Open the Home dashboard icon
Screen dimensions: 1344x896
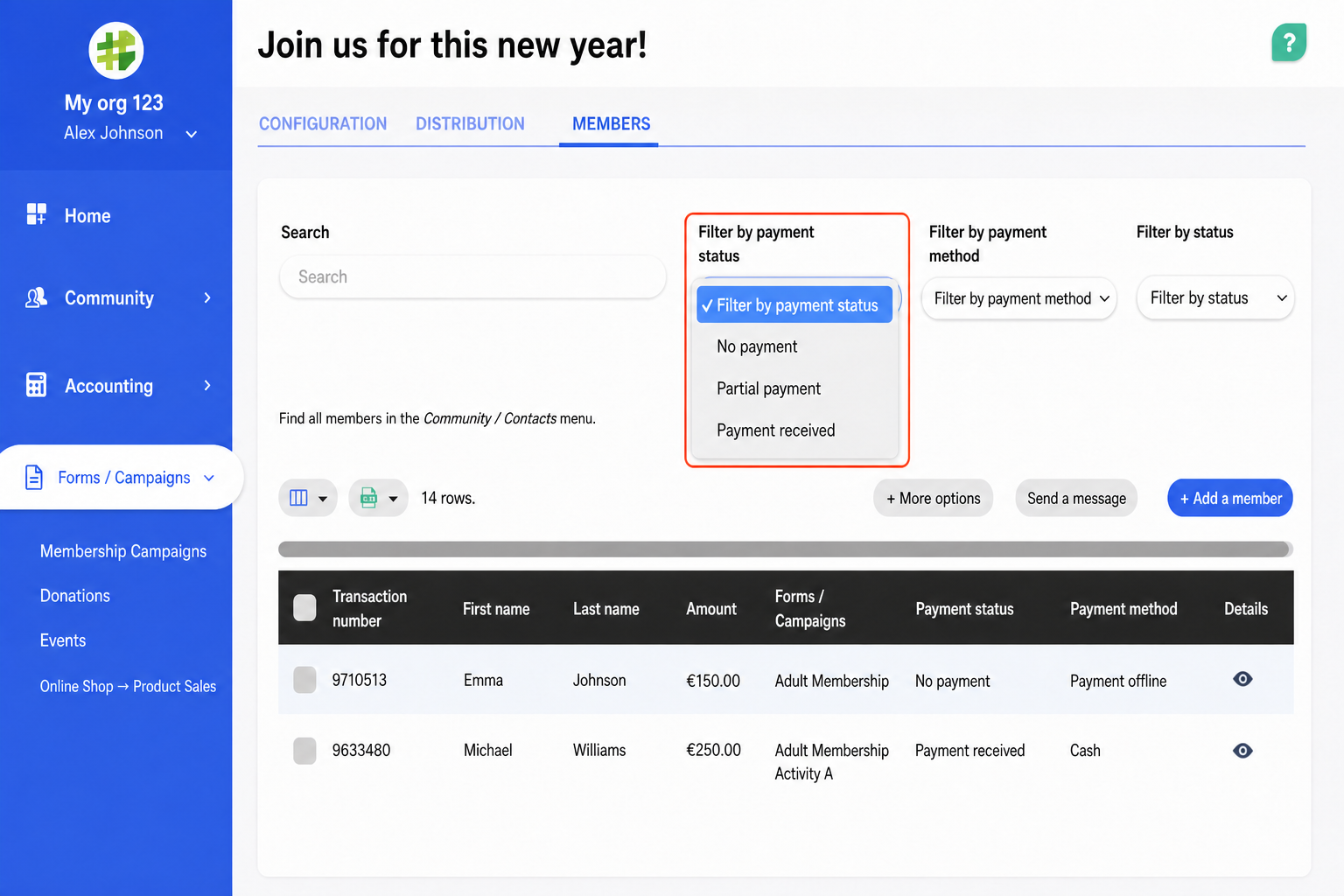coord(37,214)
